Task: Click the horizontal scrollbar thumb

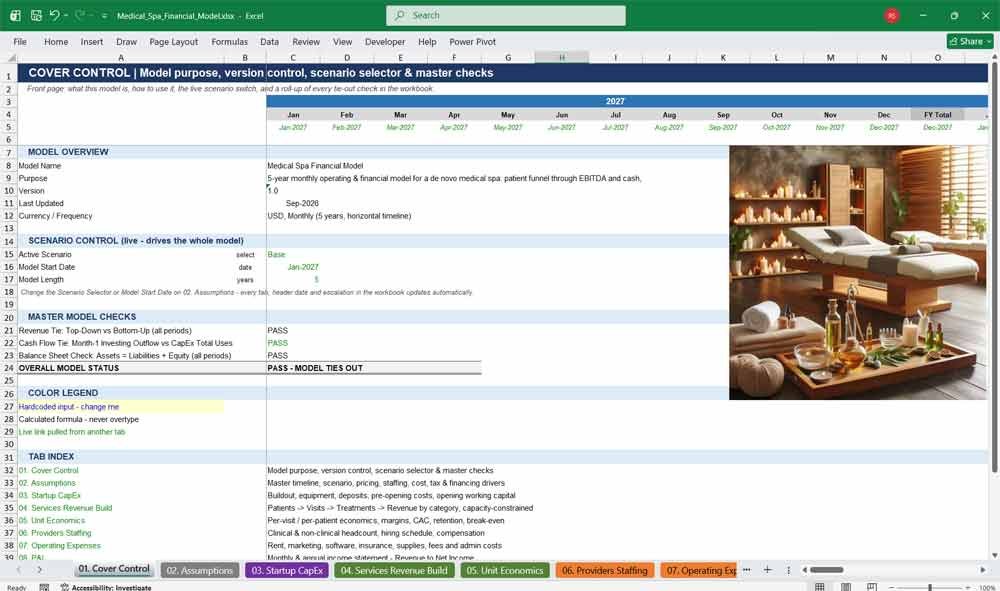Action: click(x=827, y=570)
